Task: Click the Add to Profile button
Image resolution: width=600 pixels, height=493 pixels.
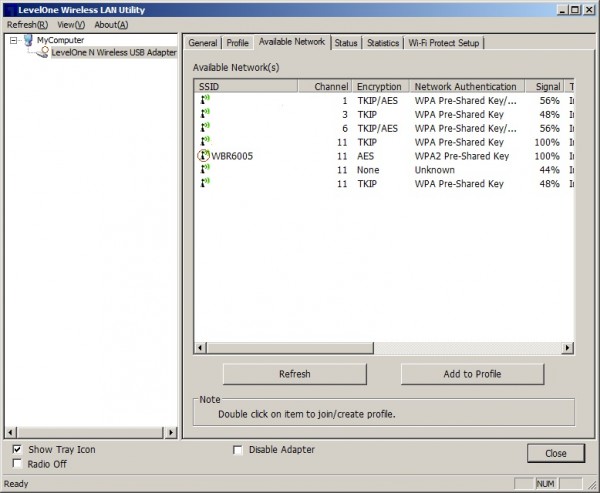Action: pyautogui.click(x=472, y=374)
